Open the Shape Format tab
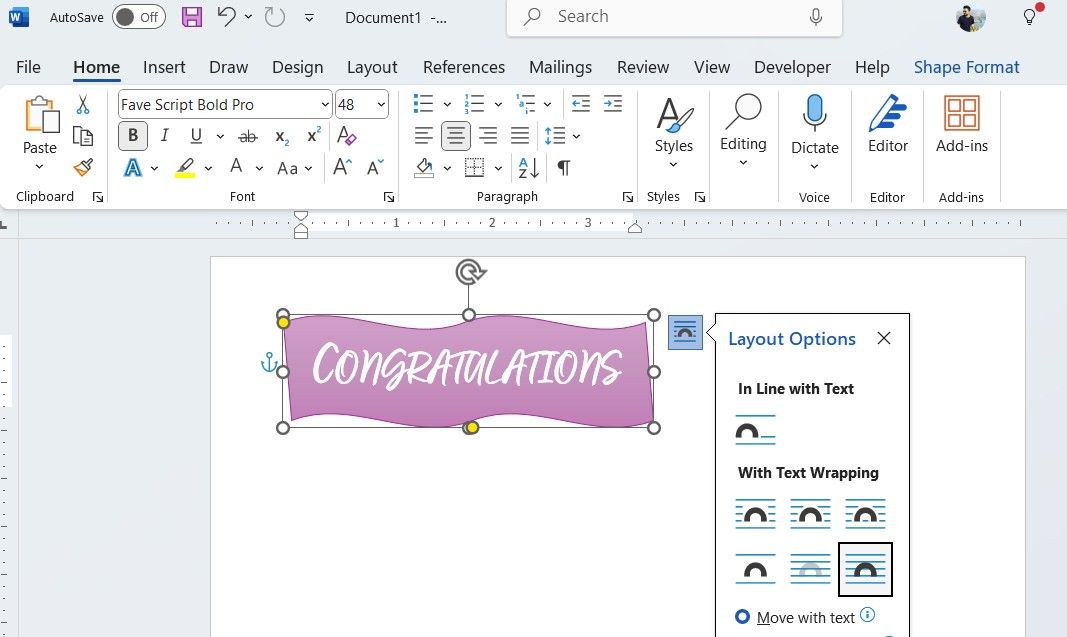Screen dimensions: 1067x637 [x=966, y=67]
